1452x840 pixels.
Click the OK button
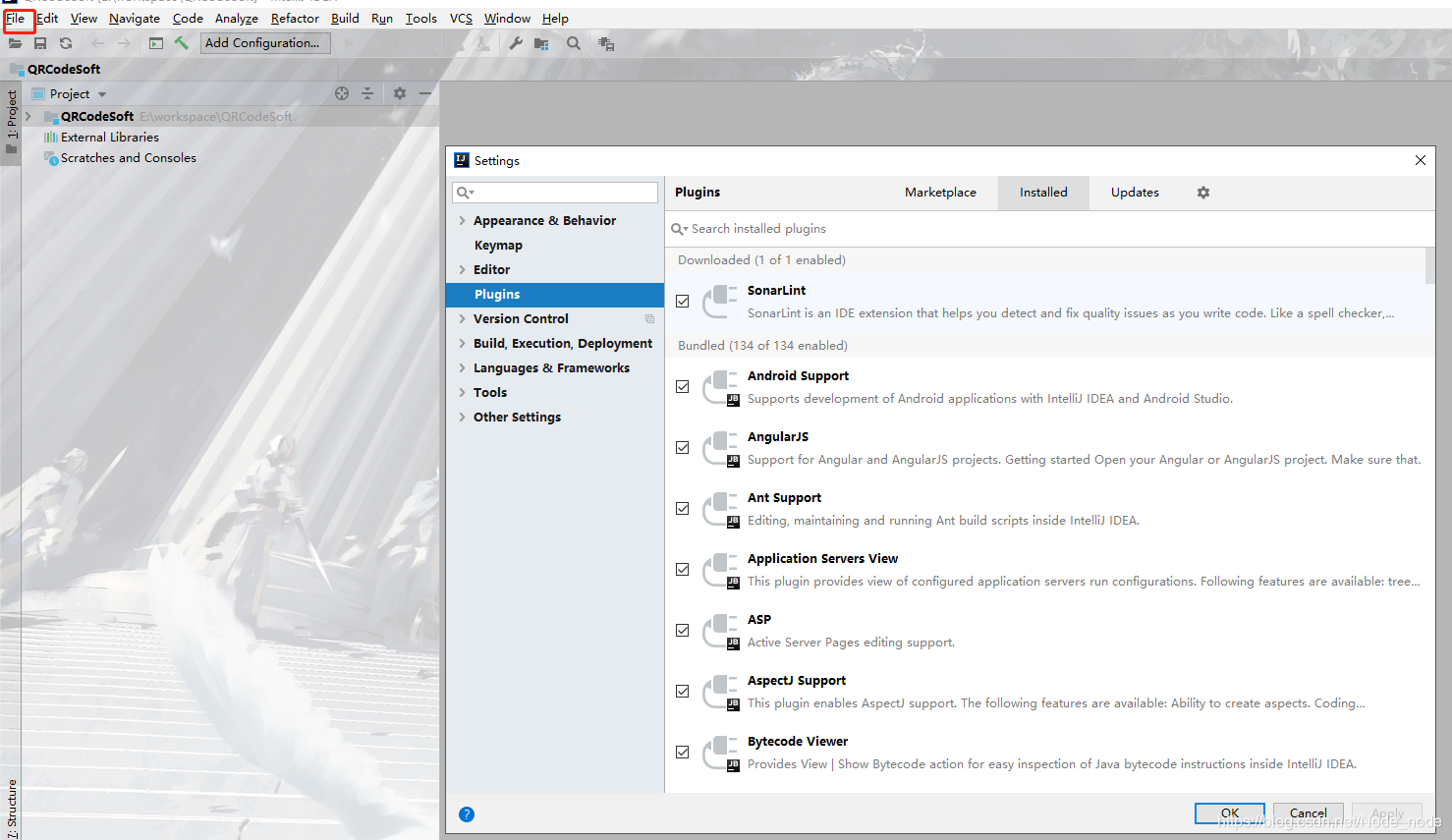[1230, 813]
